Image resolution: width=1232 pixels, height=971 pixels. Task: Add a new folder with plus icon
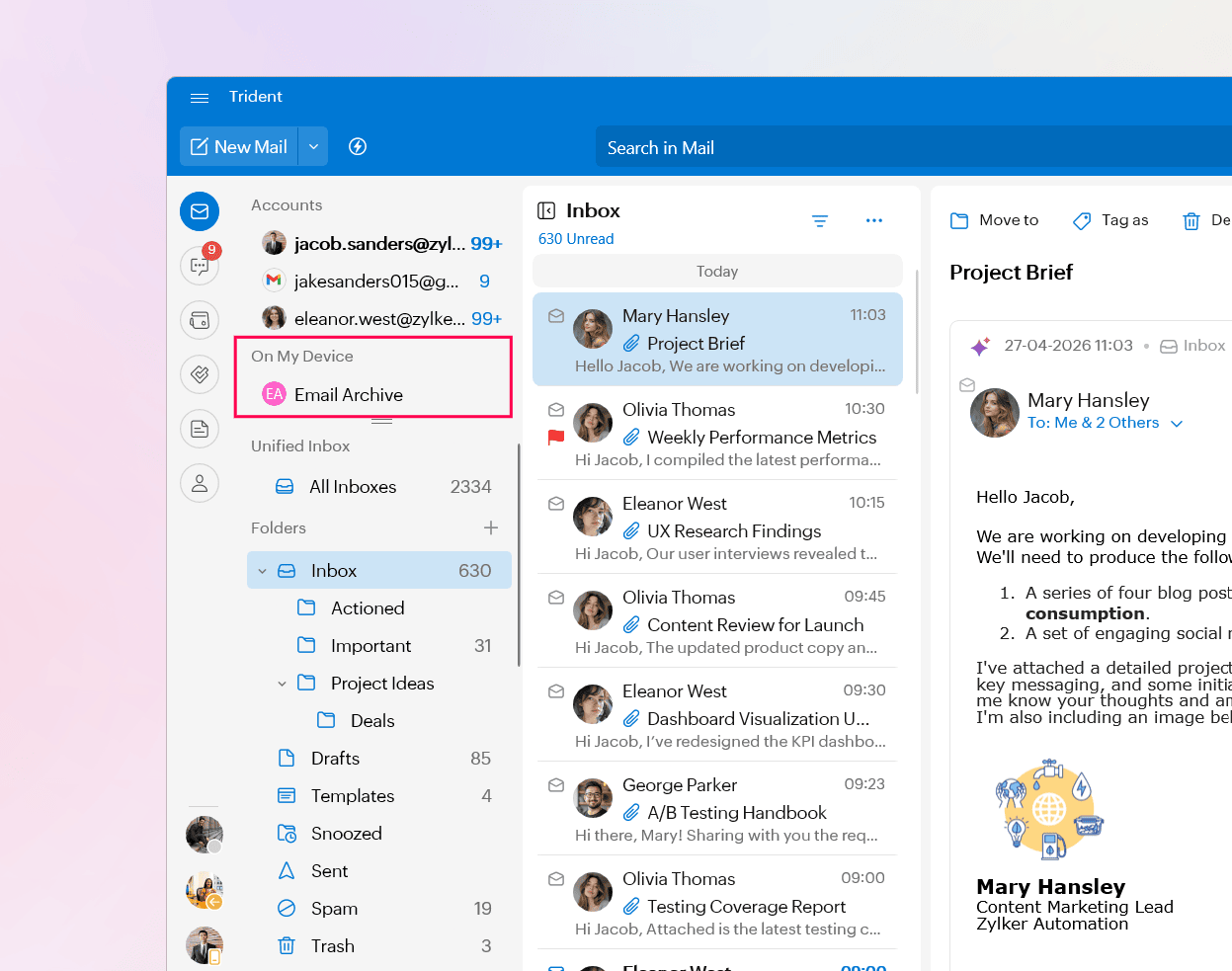(491, 527)
